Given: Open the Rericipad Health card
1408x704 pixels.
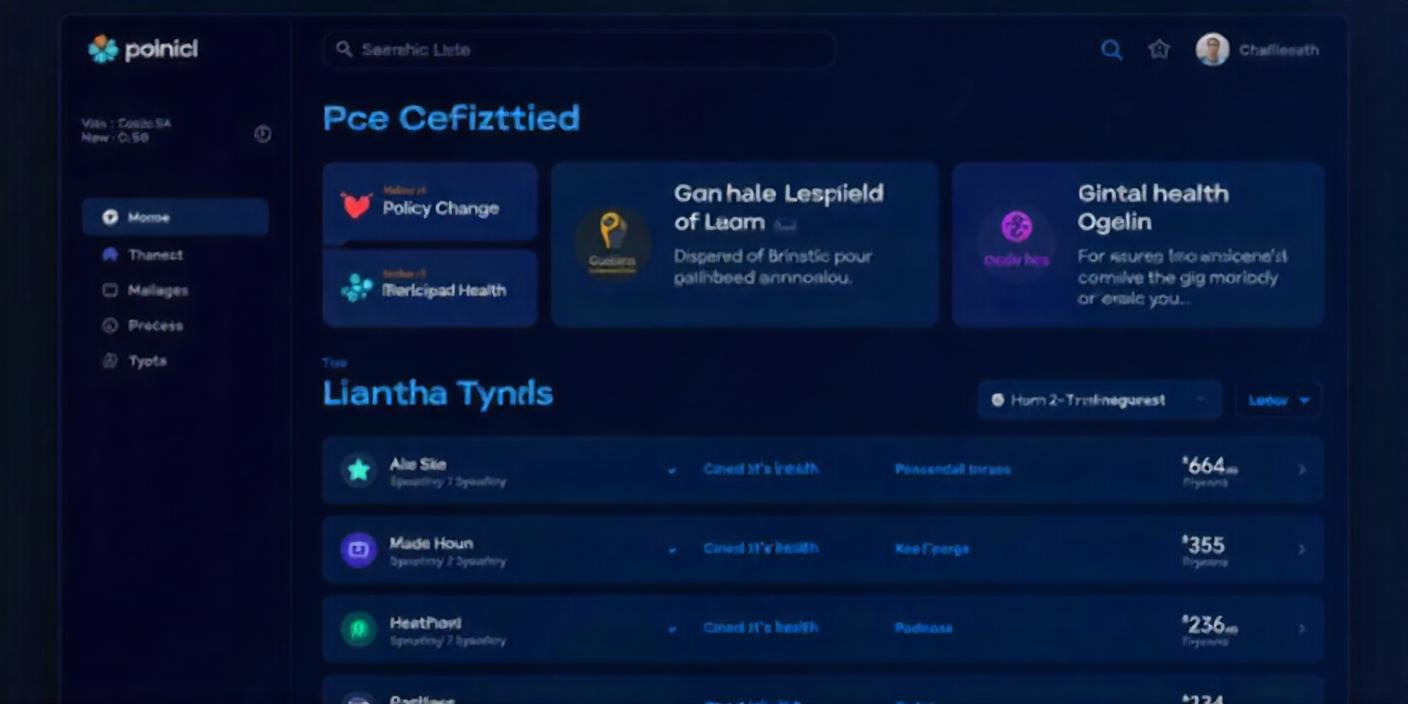Looking at the screenshot, I should tap(430, 288).
